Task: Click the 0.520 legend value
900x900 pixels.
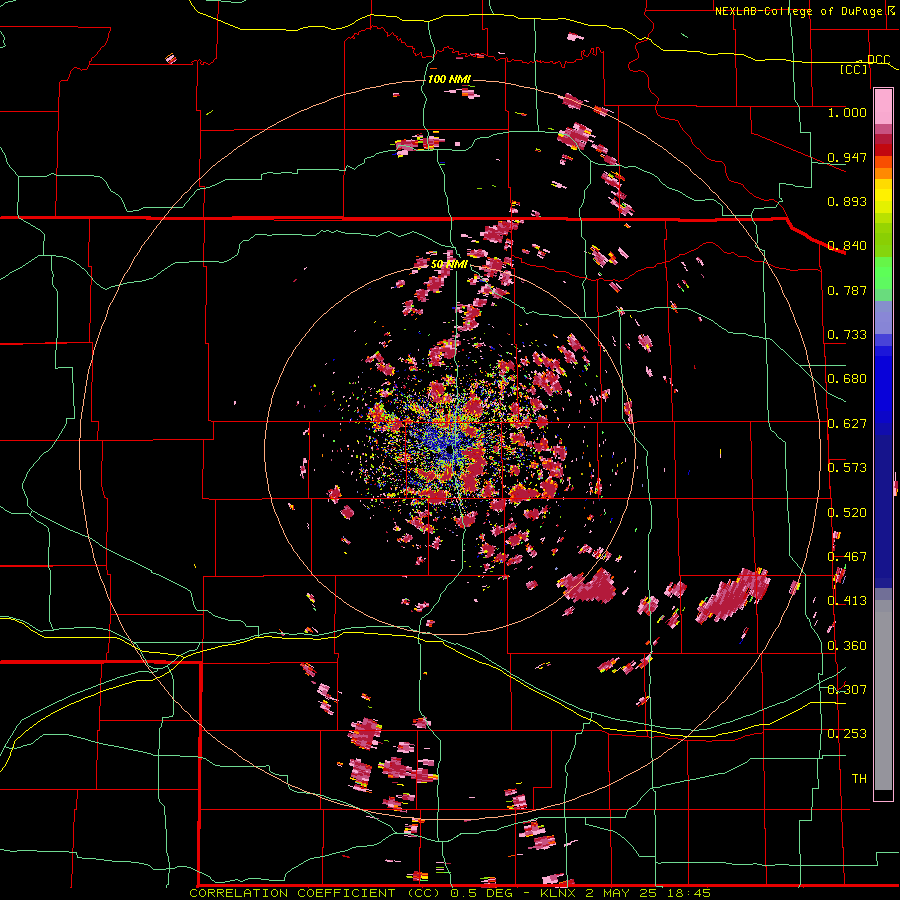Action: pos(847,513)
